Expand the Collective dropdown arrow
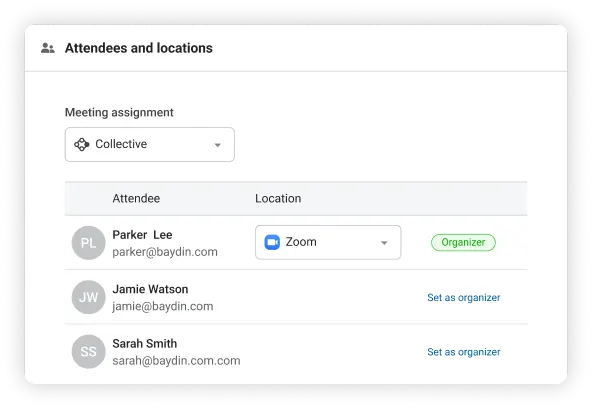592x408 pixels. [x=217, y=145]
